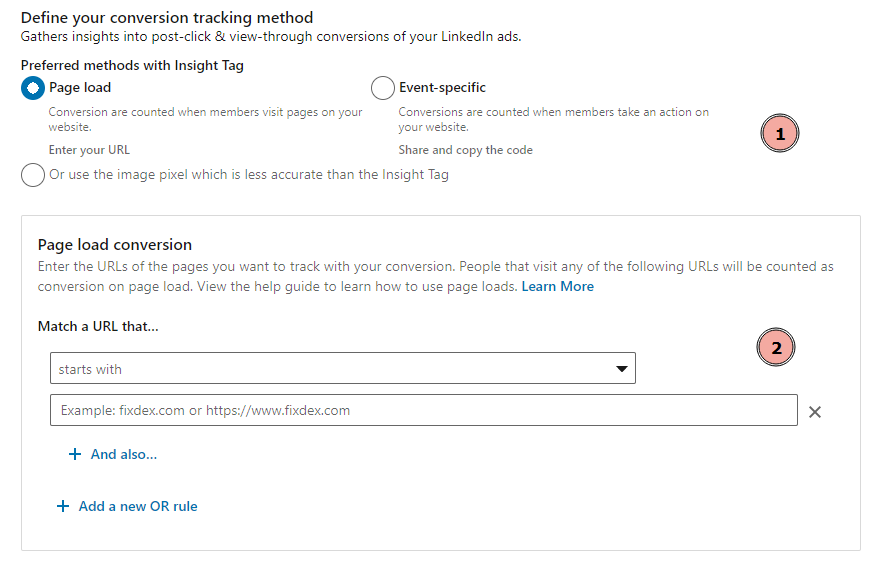
Task: Select the image pixel radio option
Action: pos(33,175)
